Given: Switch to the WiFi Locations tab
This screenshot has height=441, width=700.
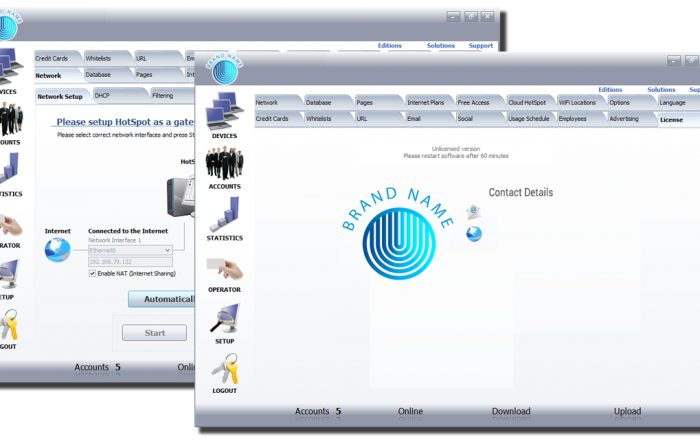Looking at the screenshot, I should coord(578,102).
